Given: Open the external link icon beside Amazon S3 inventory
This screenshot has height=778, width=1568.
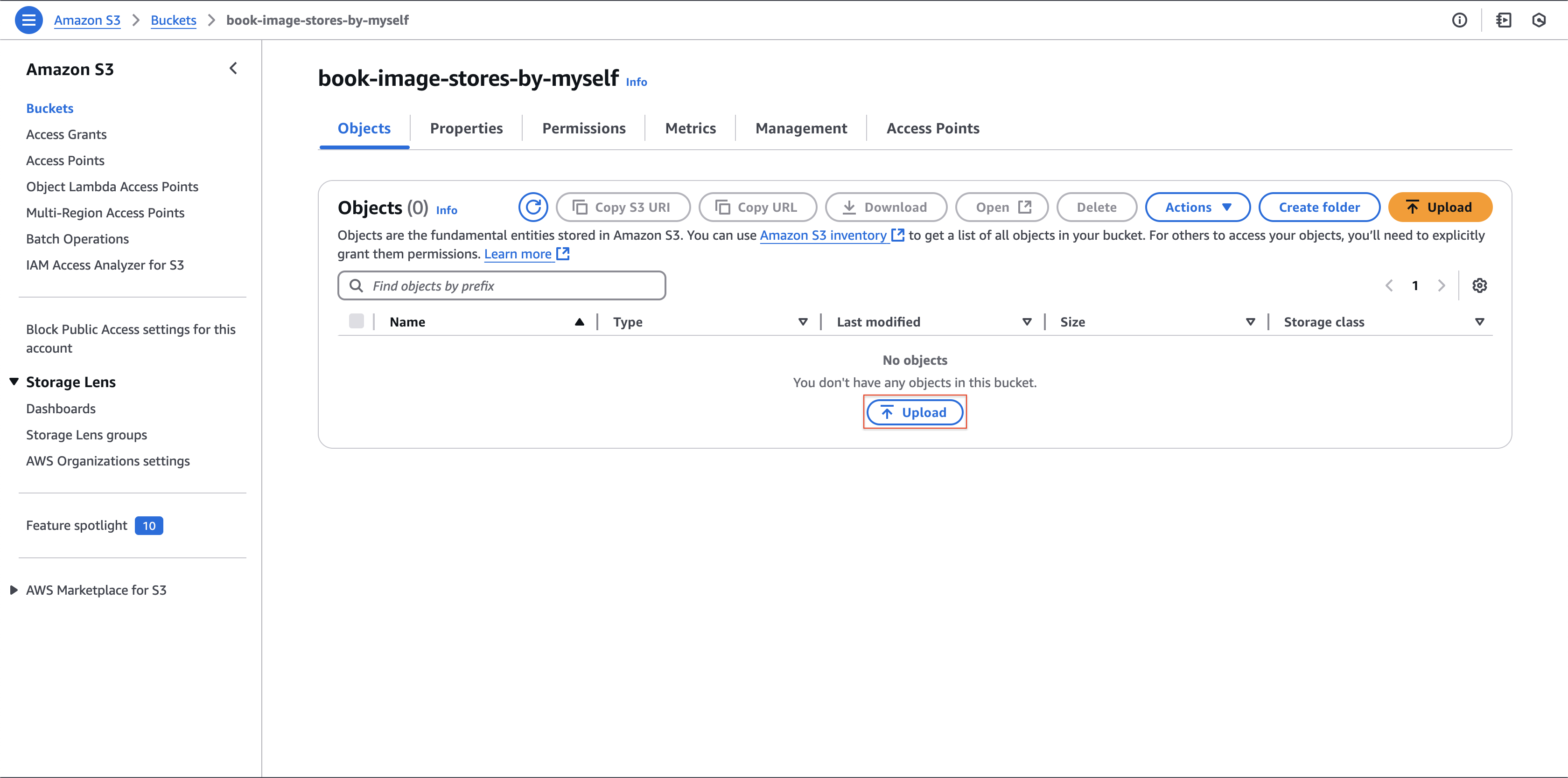Looking at the screenshot, I should pyautogui.click(x=898, y=235).
